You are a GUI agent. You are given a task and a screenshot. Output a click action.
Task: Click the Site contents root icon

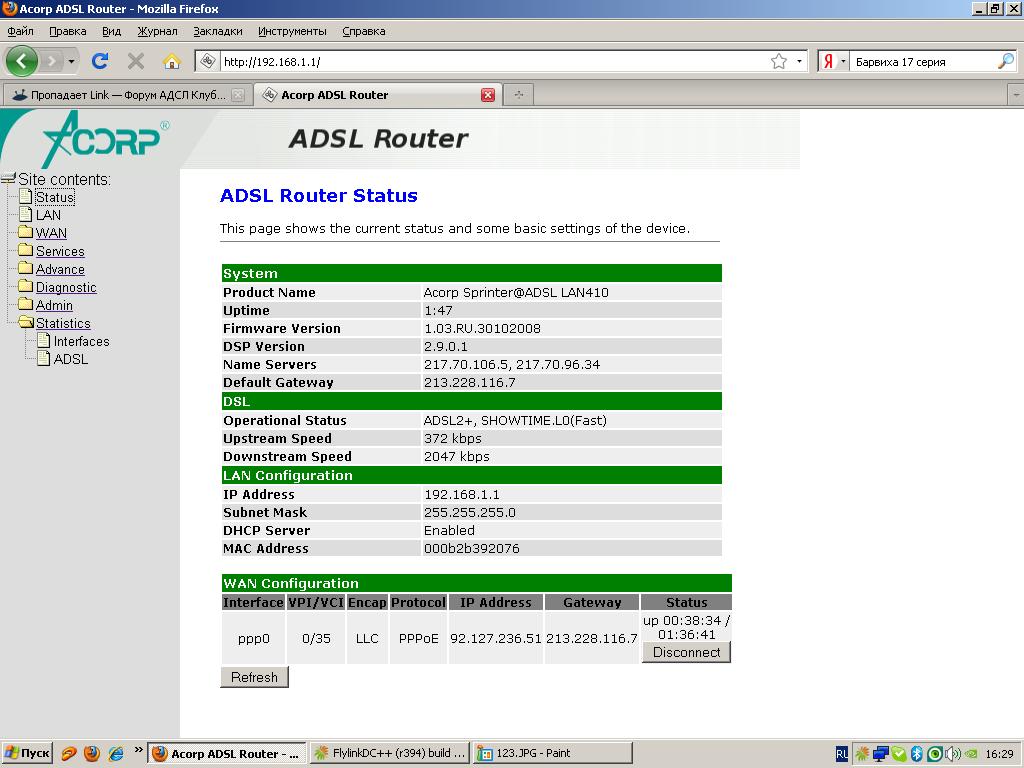(x=8, y=178)
